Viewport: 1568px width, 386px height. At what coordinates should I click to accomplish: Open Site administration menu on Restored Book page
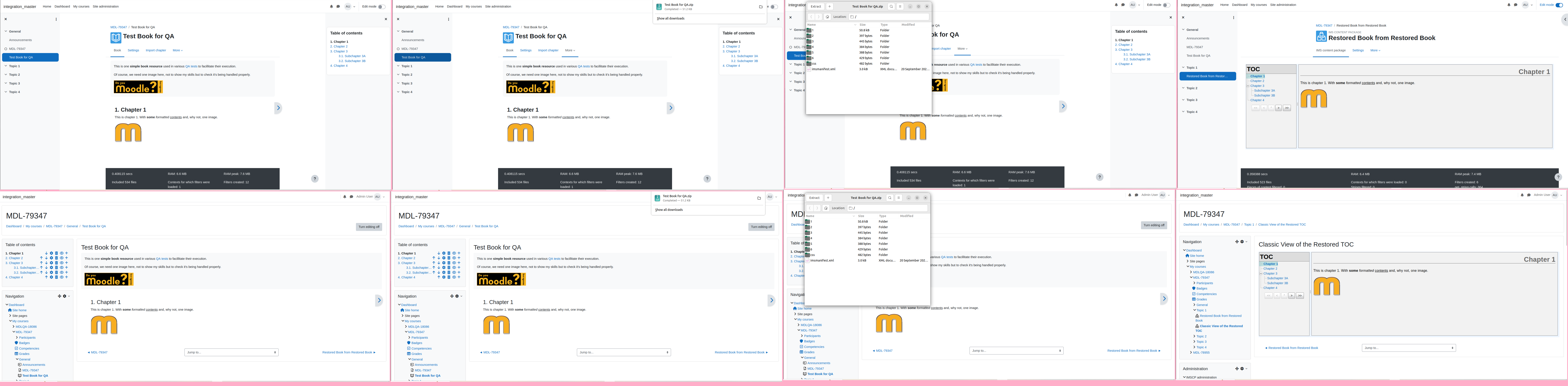point(1283,5)
